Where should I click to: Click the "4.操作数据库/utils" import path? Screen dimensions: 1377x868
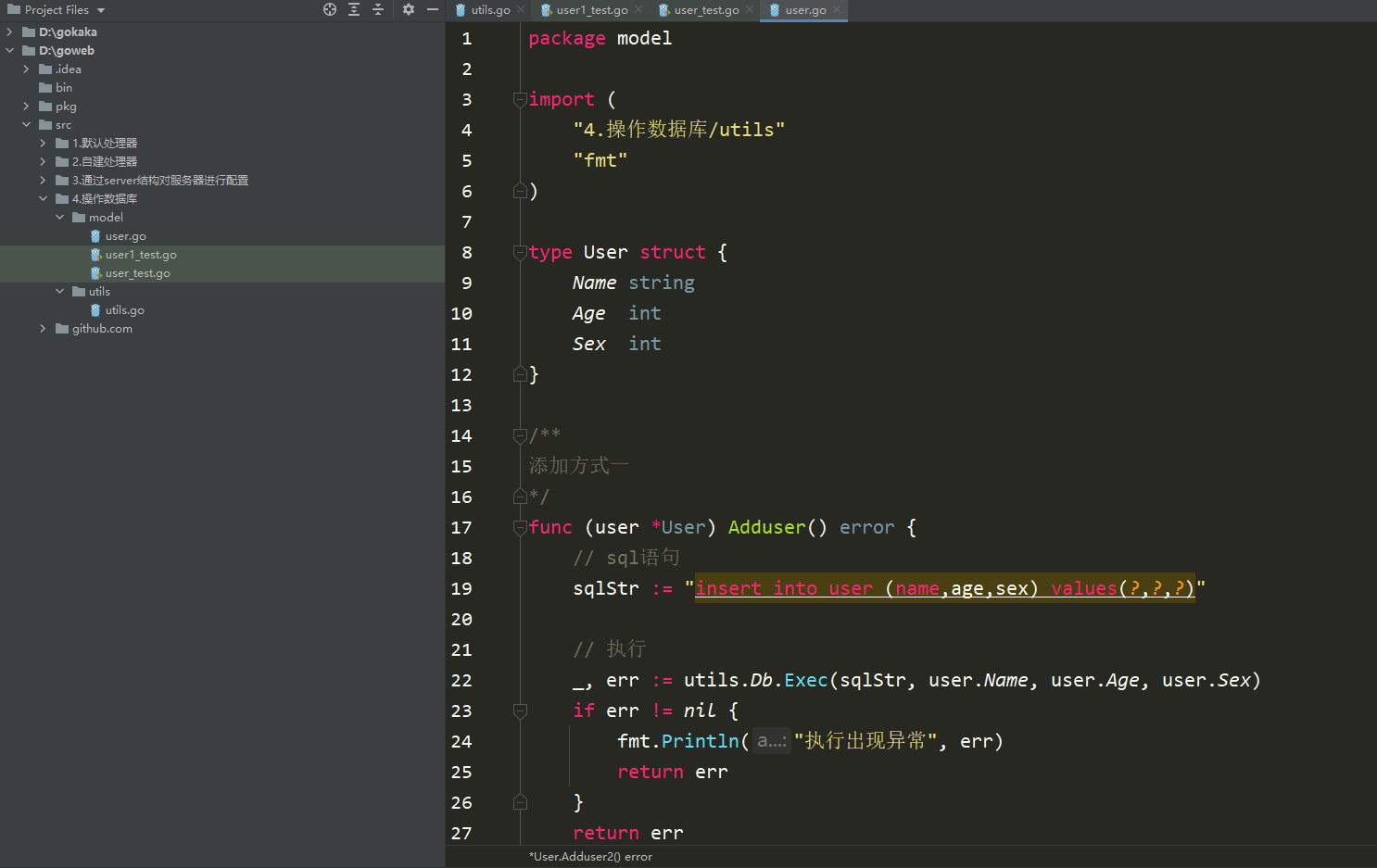(679, 130)
